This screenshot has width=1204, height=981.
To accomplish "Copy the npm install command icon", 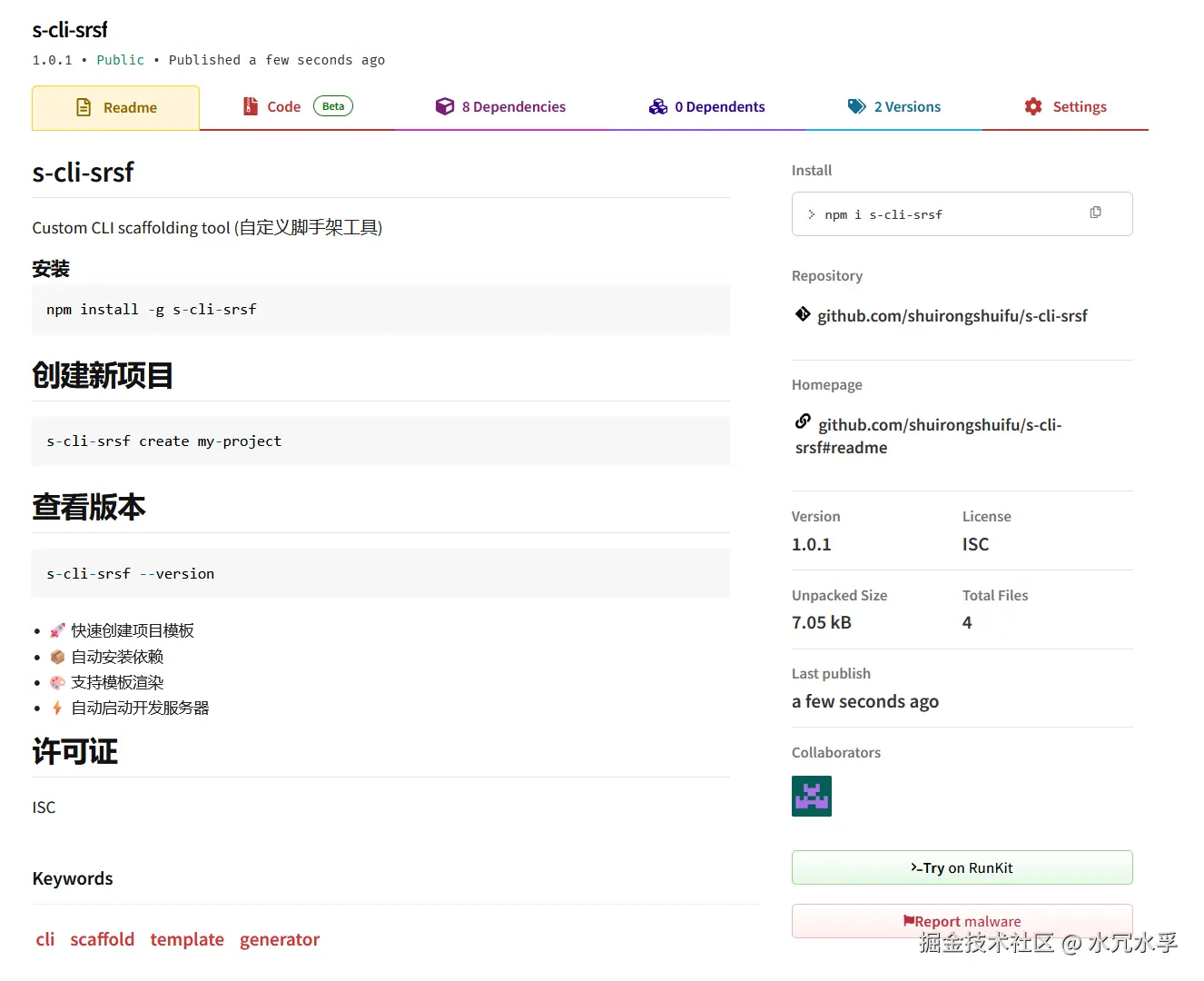I will tap(1095, 213).
